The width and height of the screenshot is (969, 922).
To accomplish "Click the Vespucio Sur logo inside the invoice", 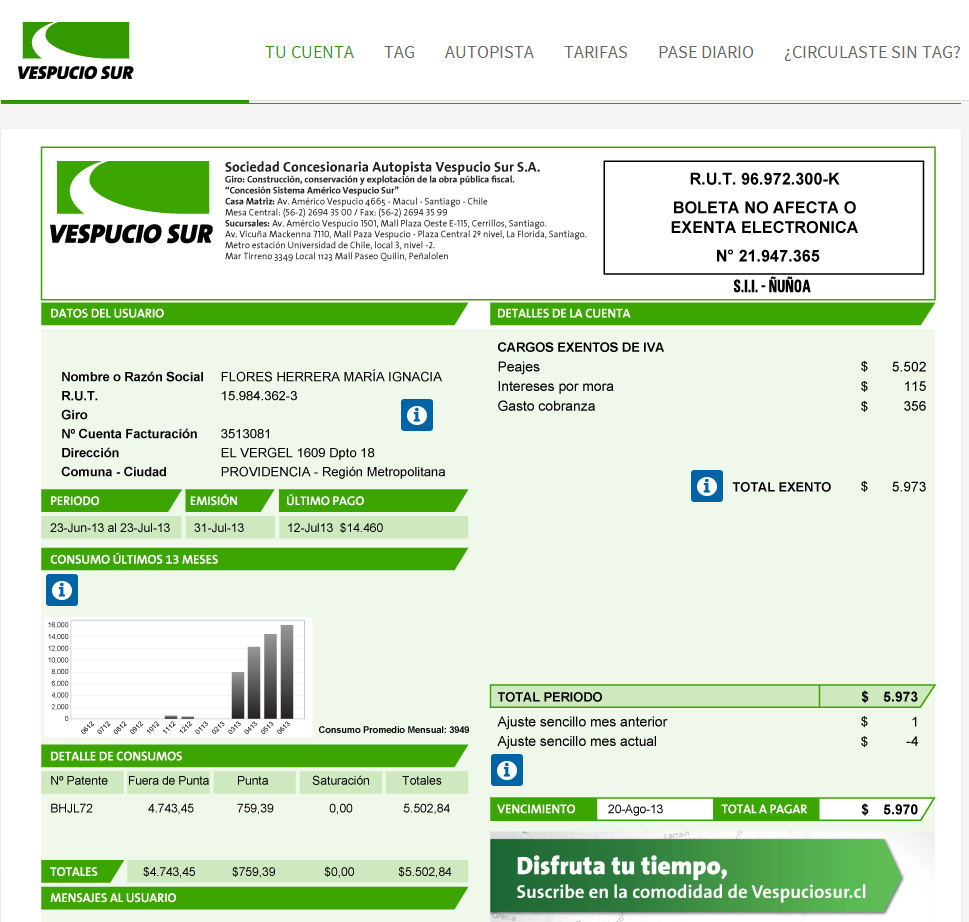I will [132, 203].
